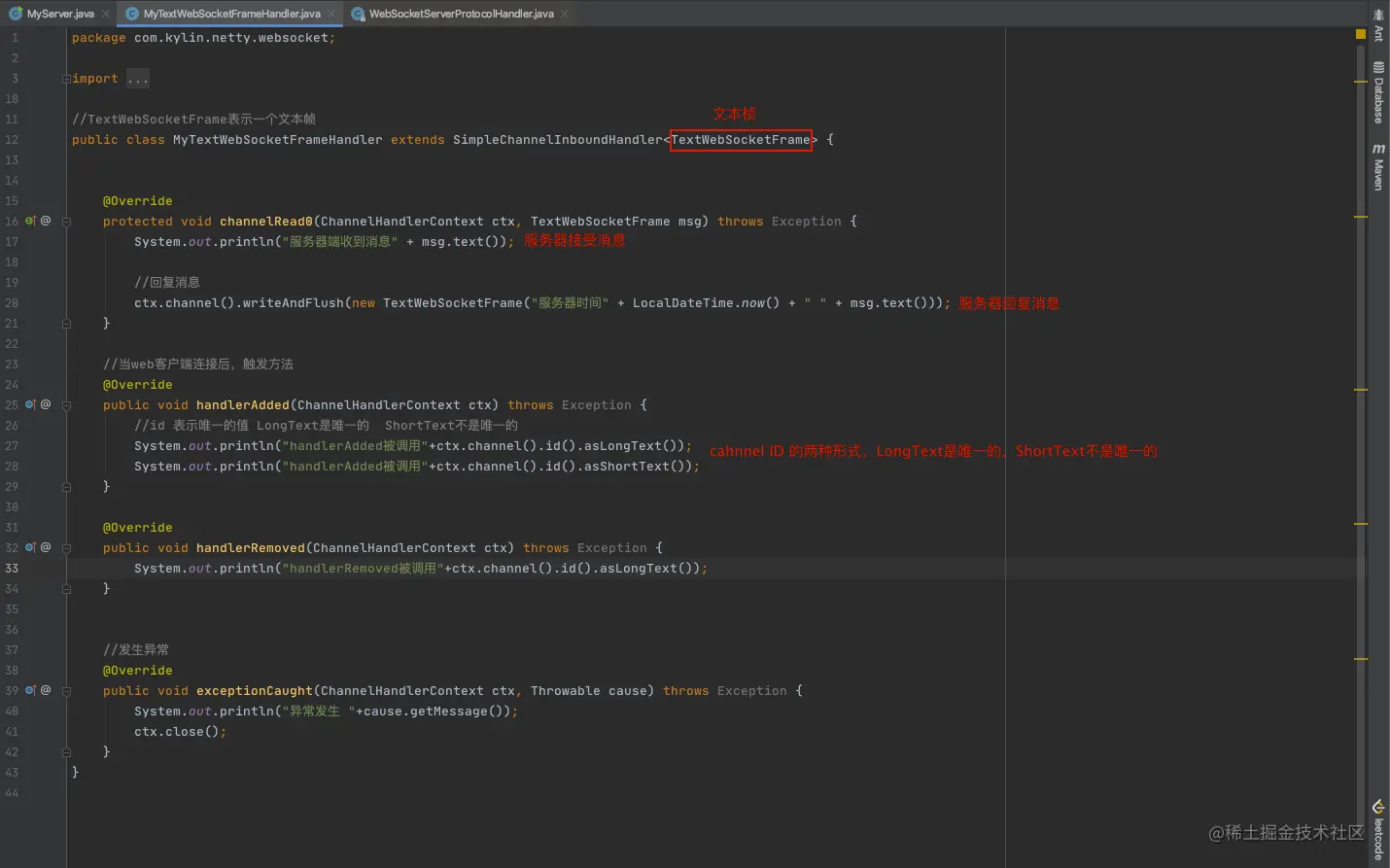
Task: Click ctx.close() on line 41
Action: pos(177,732)
